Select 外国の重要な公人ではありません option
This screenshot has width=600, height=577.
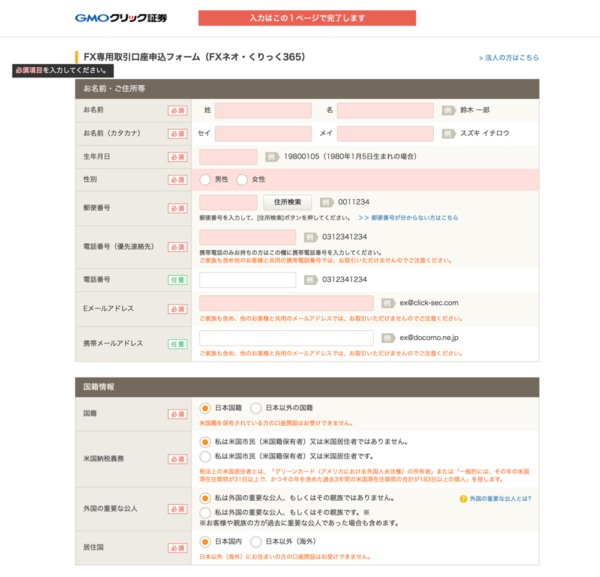(x=205, y=498)
